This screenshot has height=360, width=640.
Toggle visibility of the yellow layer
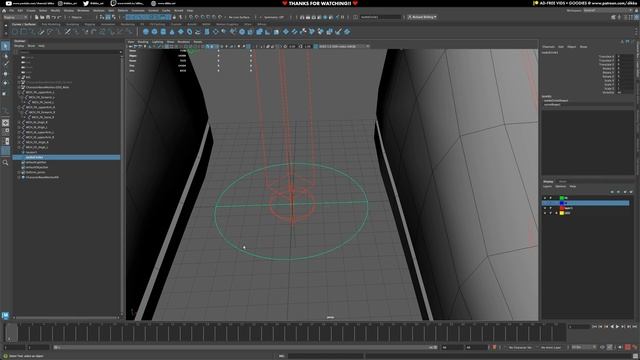(x=545, y=213)
